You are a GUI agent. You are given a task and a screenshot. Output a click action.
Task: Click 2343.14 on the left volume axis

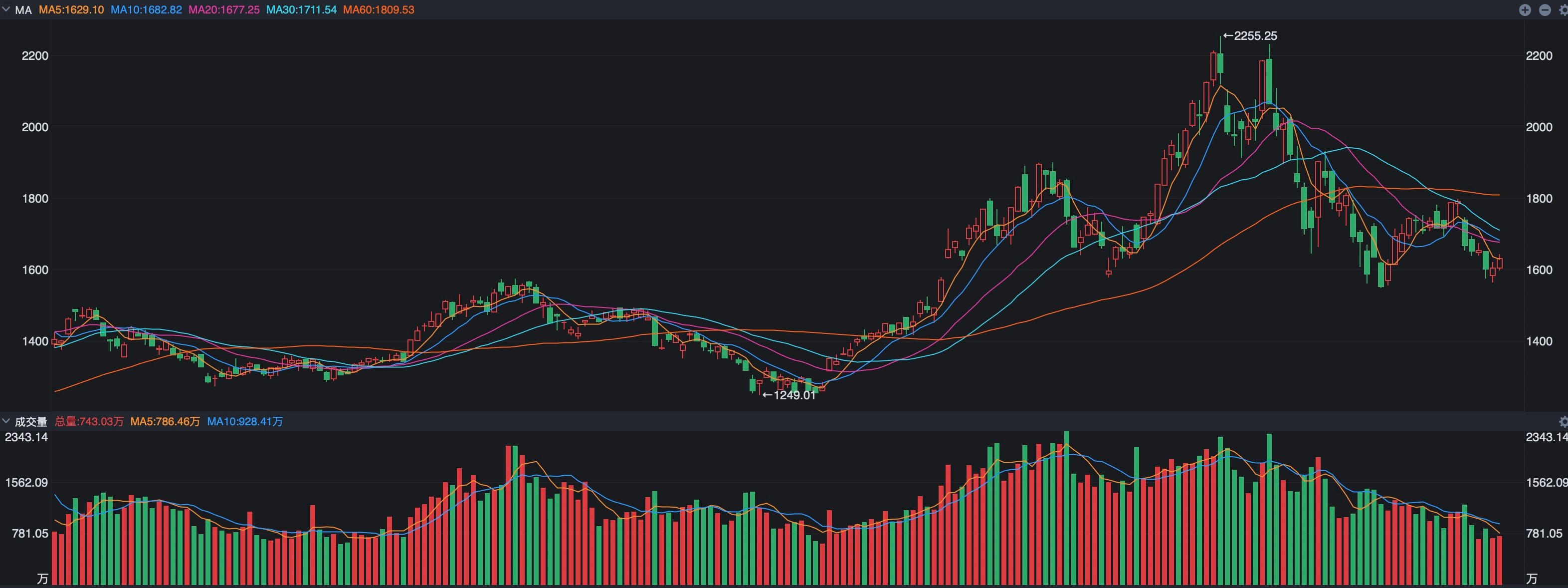pyautogui.click(x=26, y=437)
